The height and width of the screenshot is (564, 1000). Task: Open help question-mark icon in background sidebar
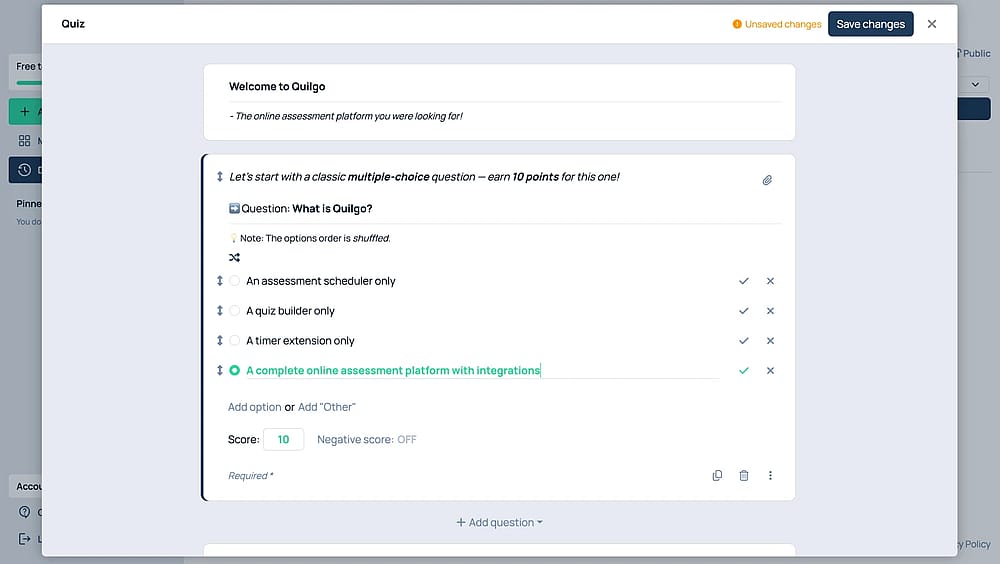click(24, 512)
